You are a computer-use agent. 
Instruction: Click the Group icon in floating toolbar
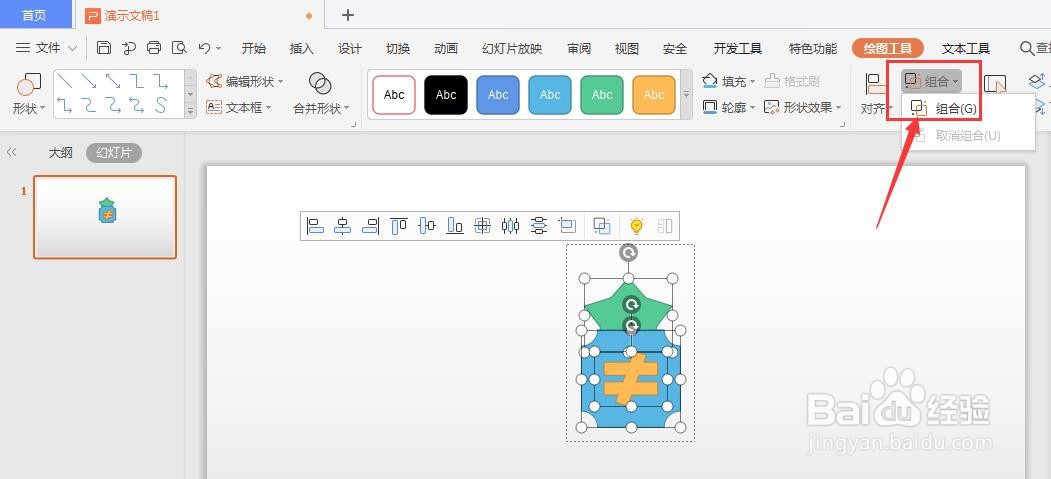click(x=602, y=226)
